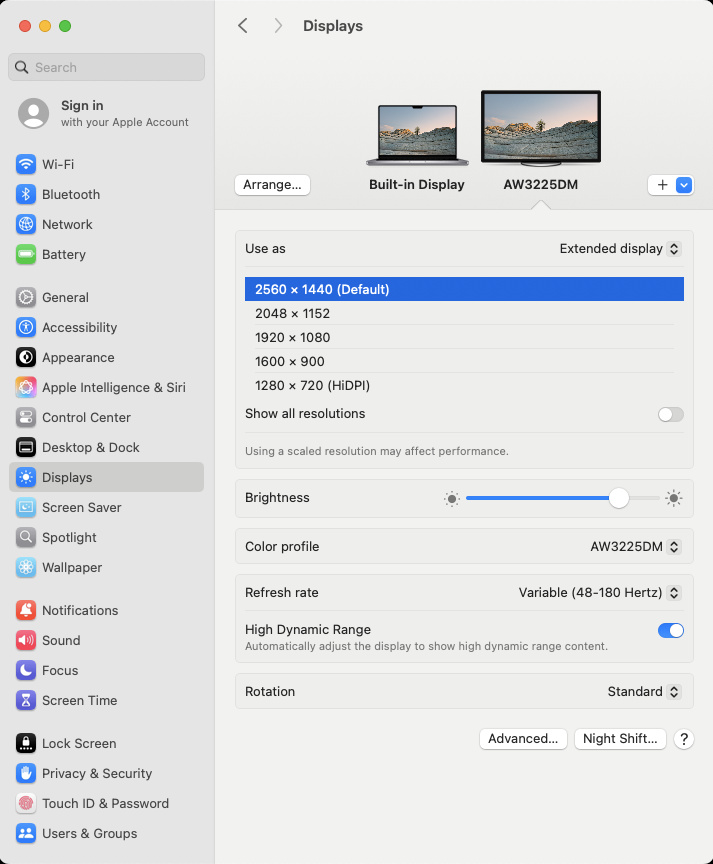
Task: Open Wi-Fi settings icon in sidebar
Action: [x=26, y=164]
